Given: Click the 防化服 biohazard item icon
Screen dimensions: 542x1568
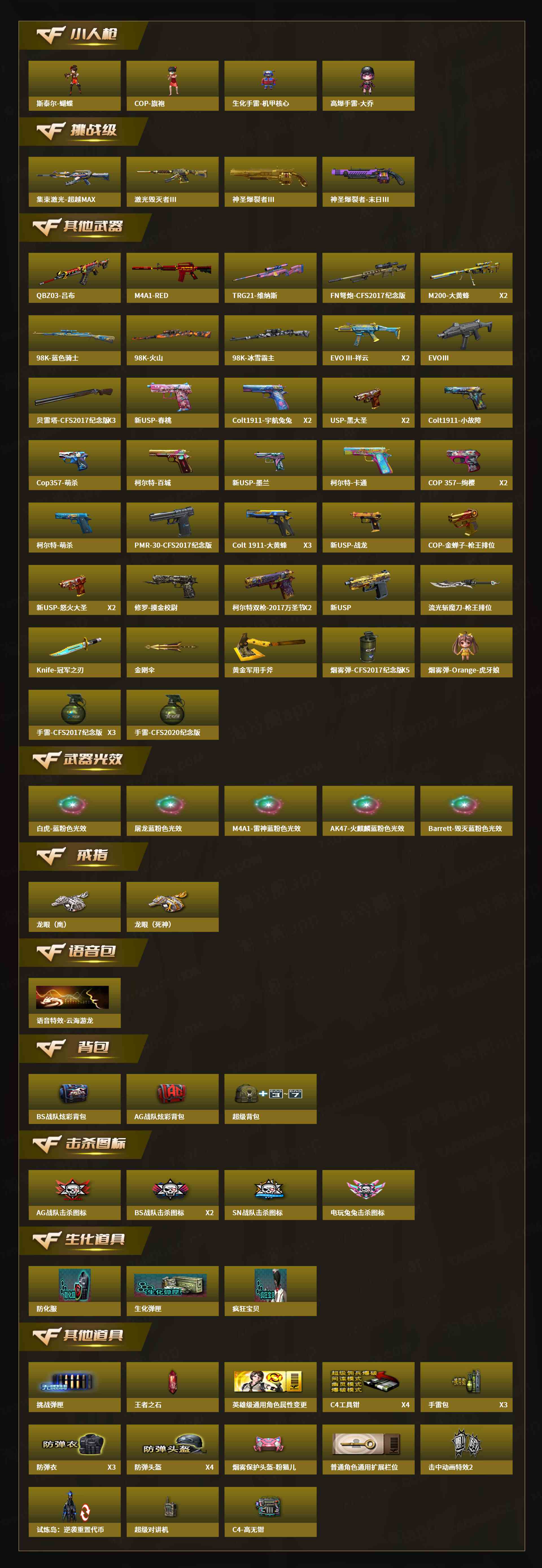Looking at the screenshot, I should 74,1285.
